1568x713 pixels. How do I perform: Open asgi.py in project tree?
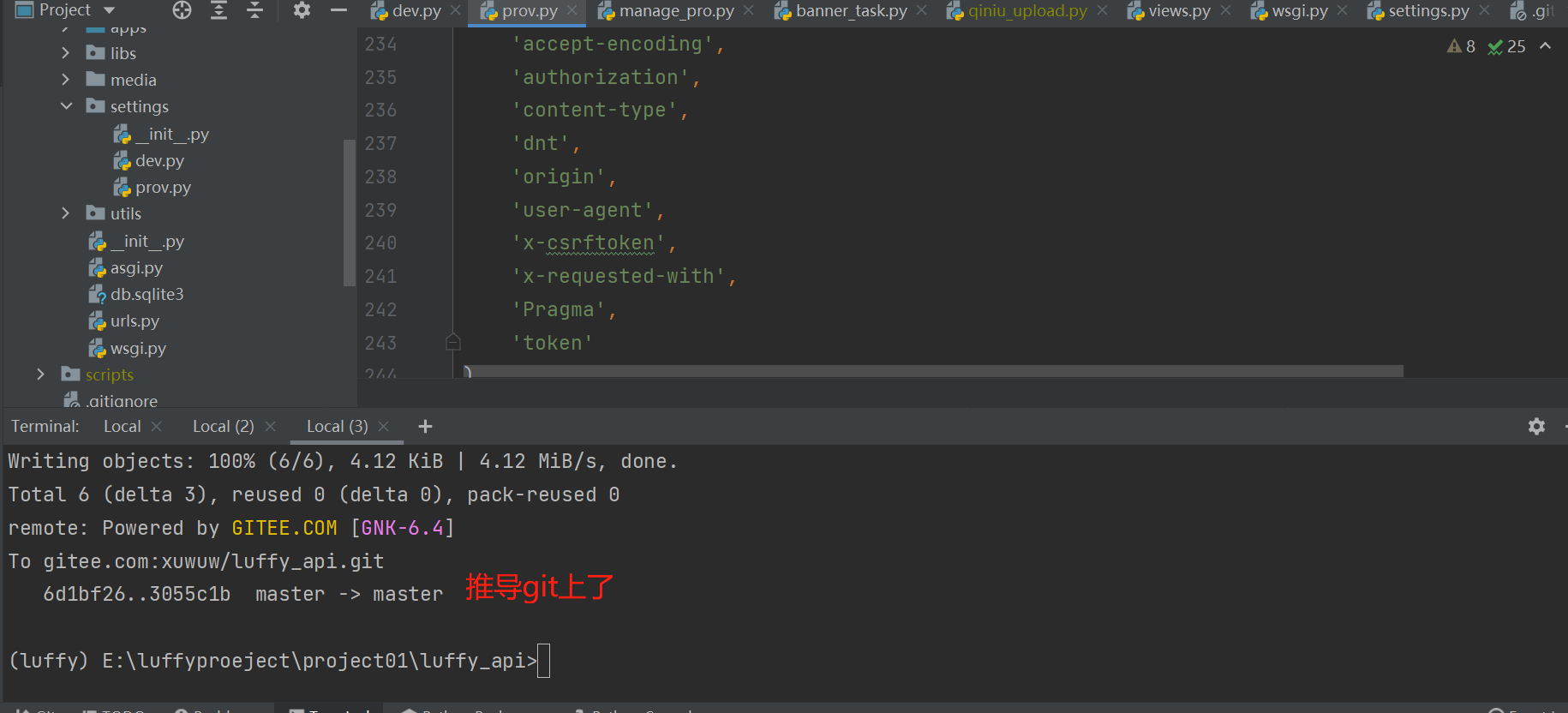pyautogui.click(x=126, y=267)
